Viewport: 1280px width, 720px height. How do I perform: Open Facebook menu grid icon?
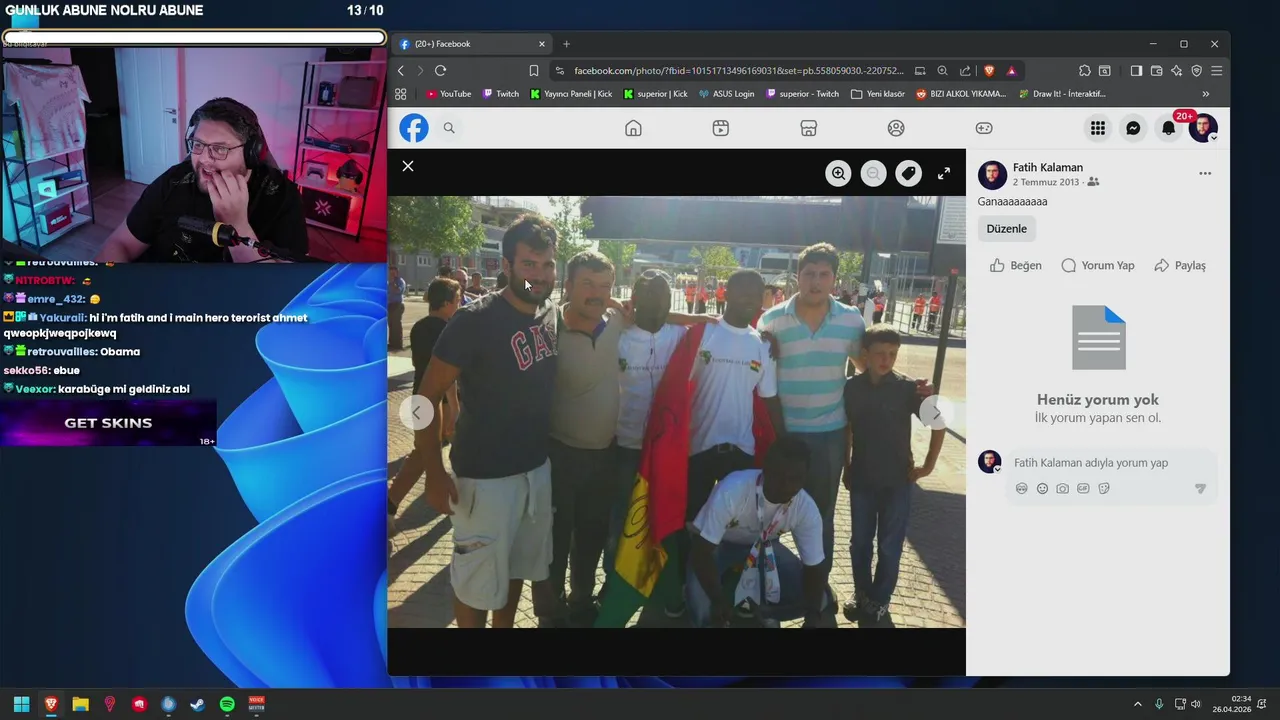point(1098,128)
